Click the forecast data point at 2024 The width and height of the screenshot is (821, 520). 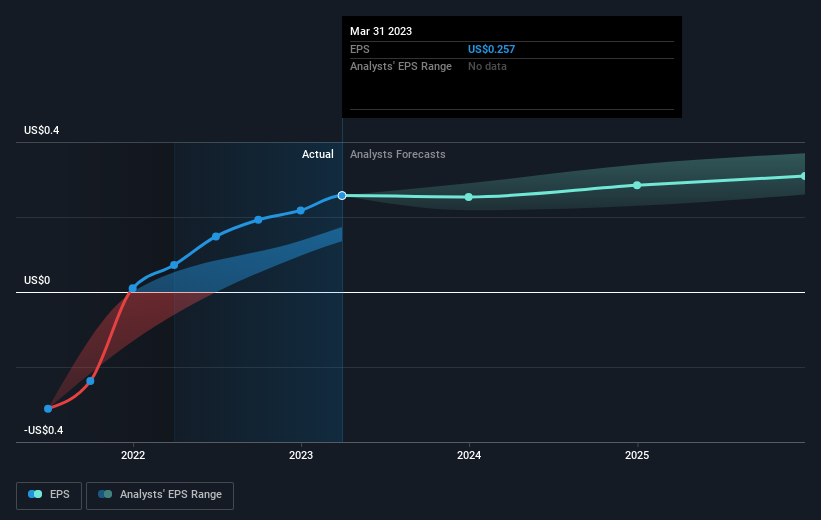click(469, 197)
